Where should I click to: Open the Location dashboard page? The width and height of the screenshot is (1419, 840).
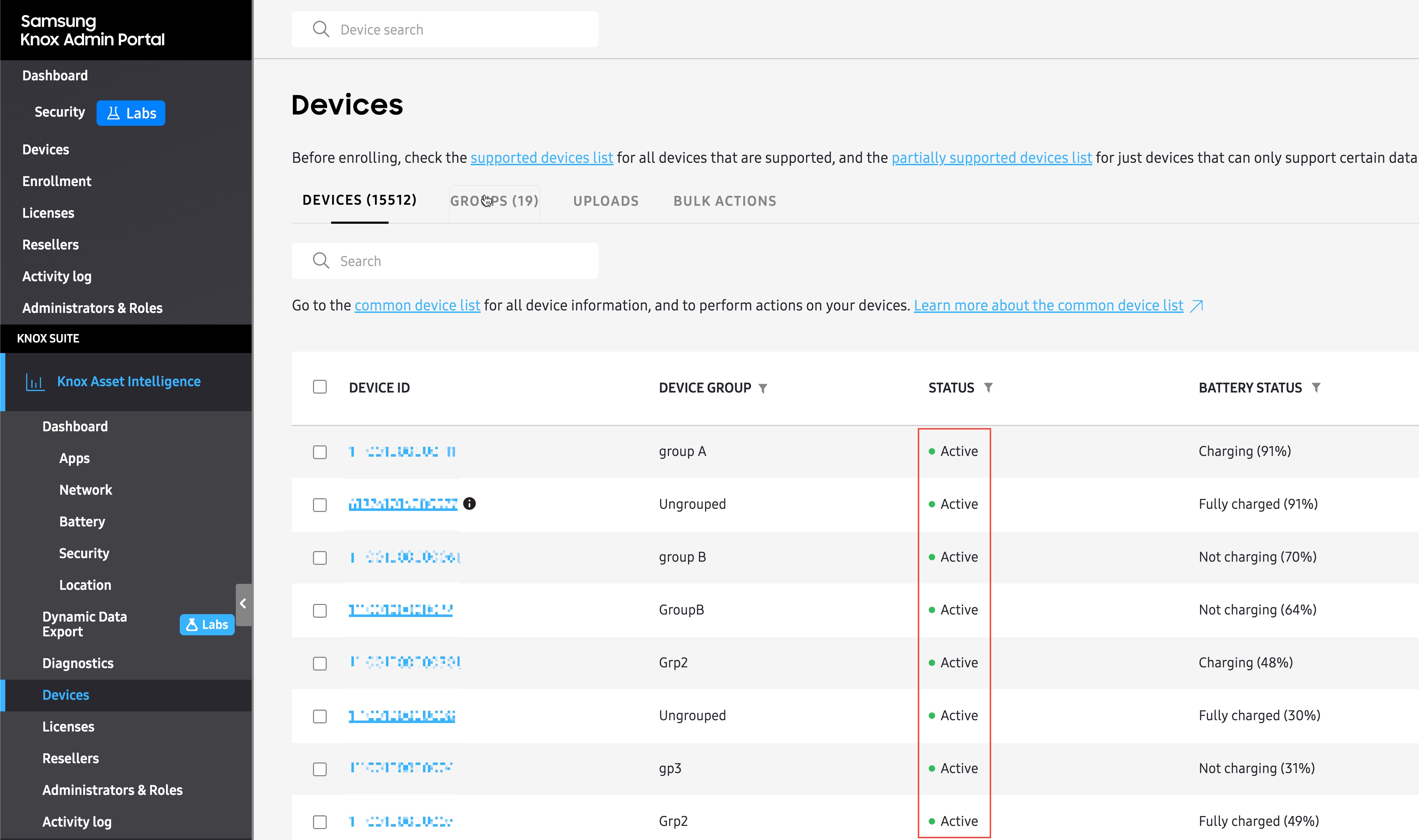85,585
